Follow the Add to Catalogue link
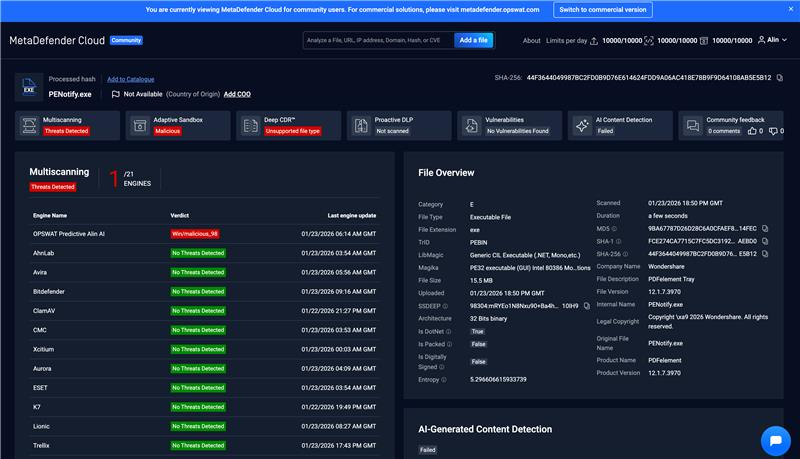This screenshot has height=459, width=800. point(131,79)
